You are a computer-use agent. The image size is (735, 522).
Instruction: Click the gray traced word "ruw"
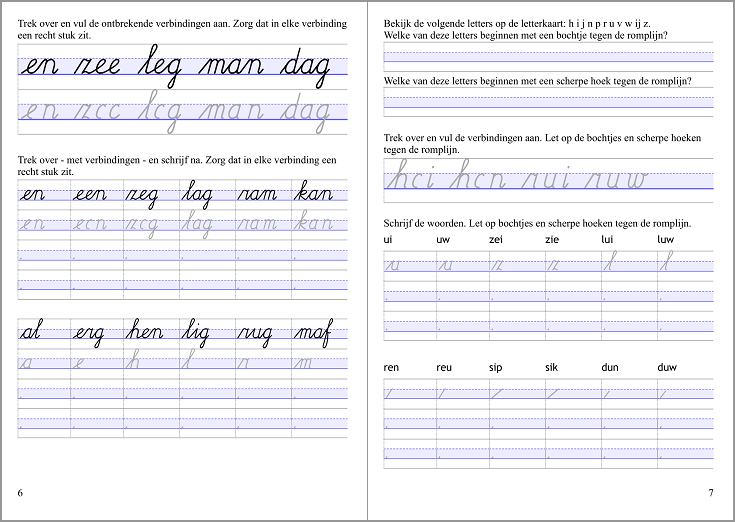tap(617, 179)
